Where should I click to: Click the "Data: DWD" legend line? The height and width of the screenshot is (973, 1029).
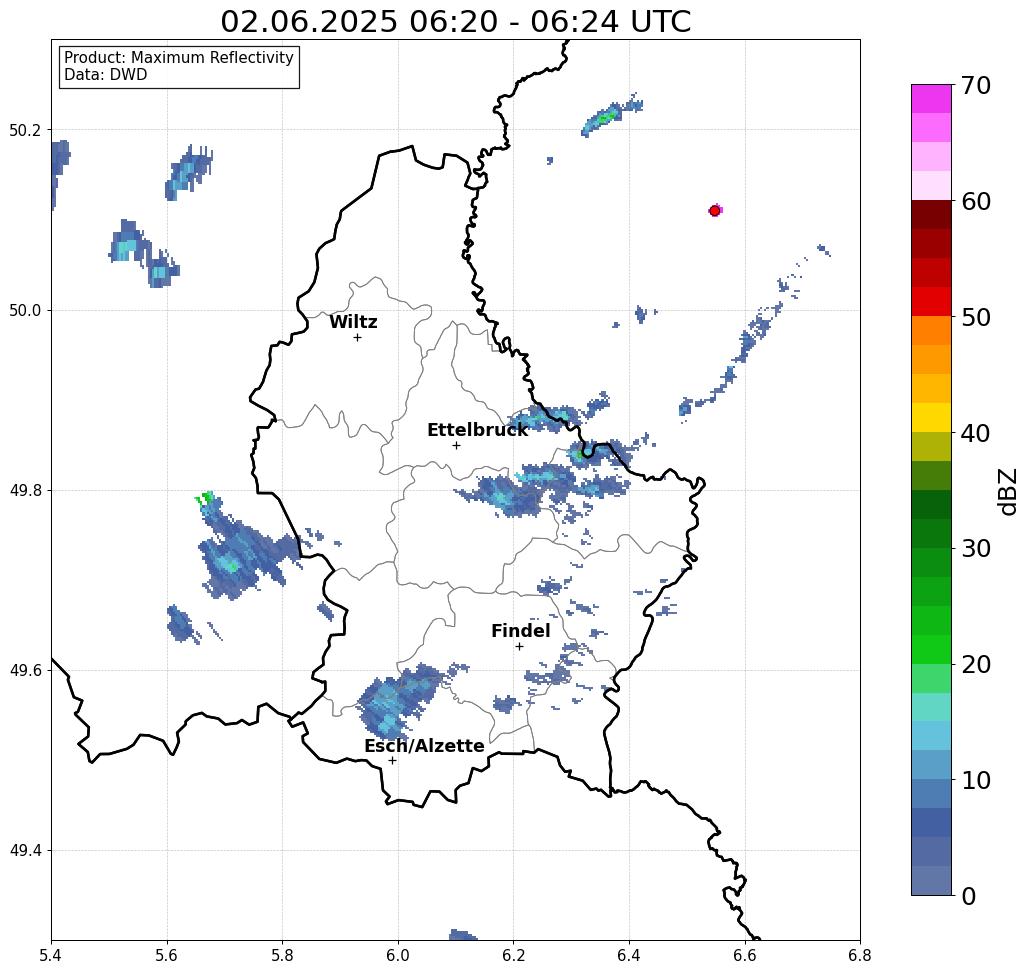pos(106,75)
